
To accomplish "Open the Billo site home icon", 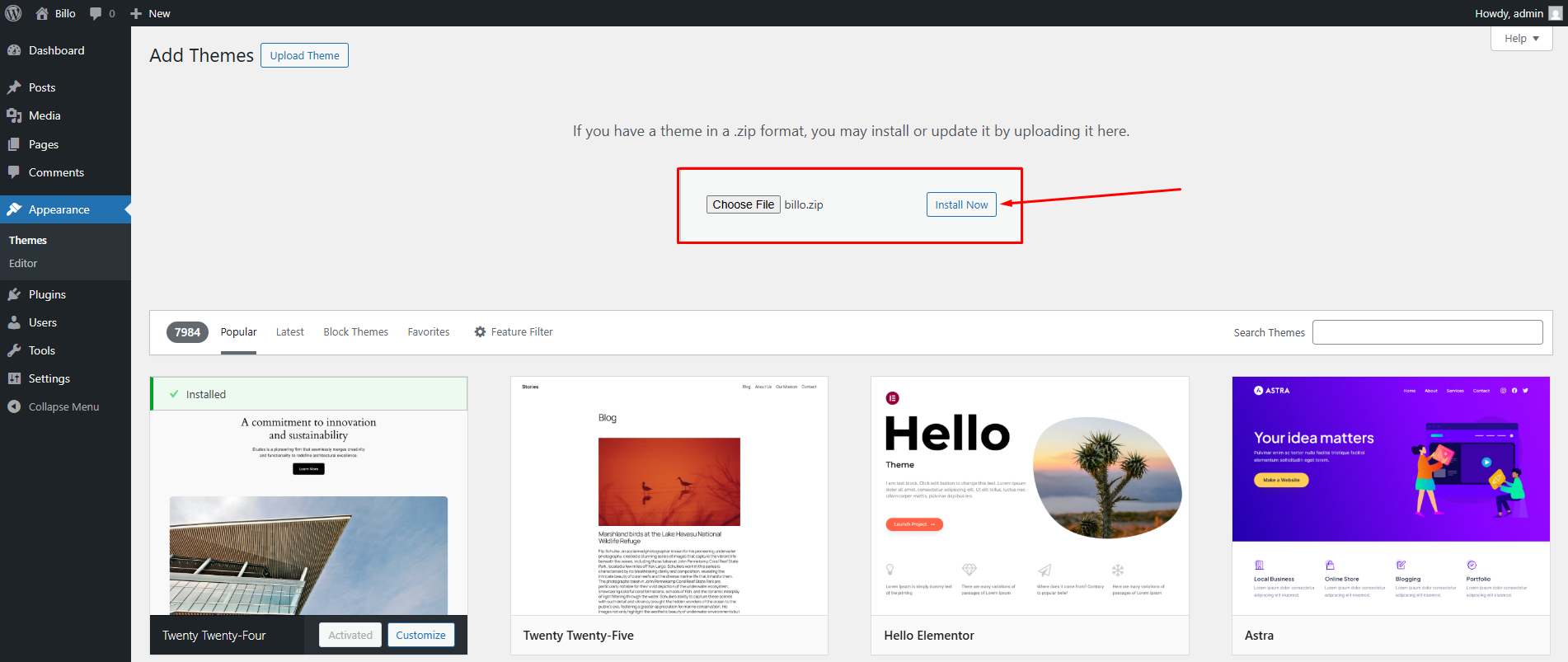I will pos(43,13).
